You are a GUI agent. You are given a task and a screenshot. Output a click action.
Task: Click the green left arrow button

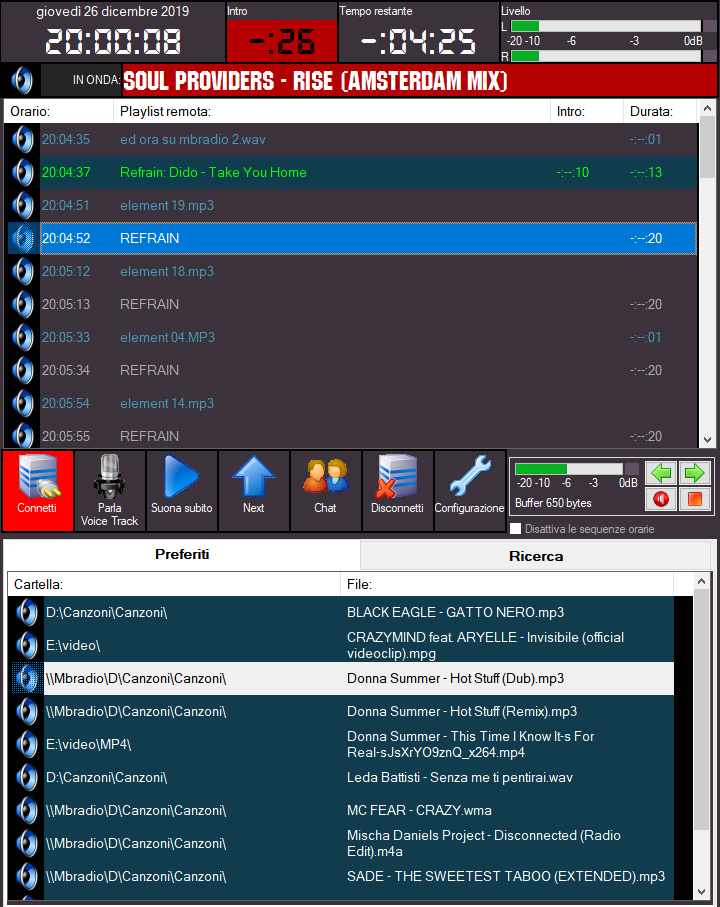pyautogui.click(x=661, y=473)
